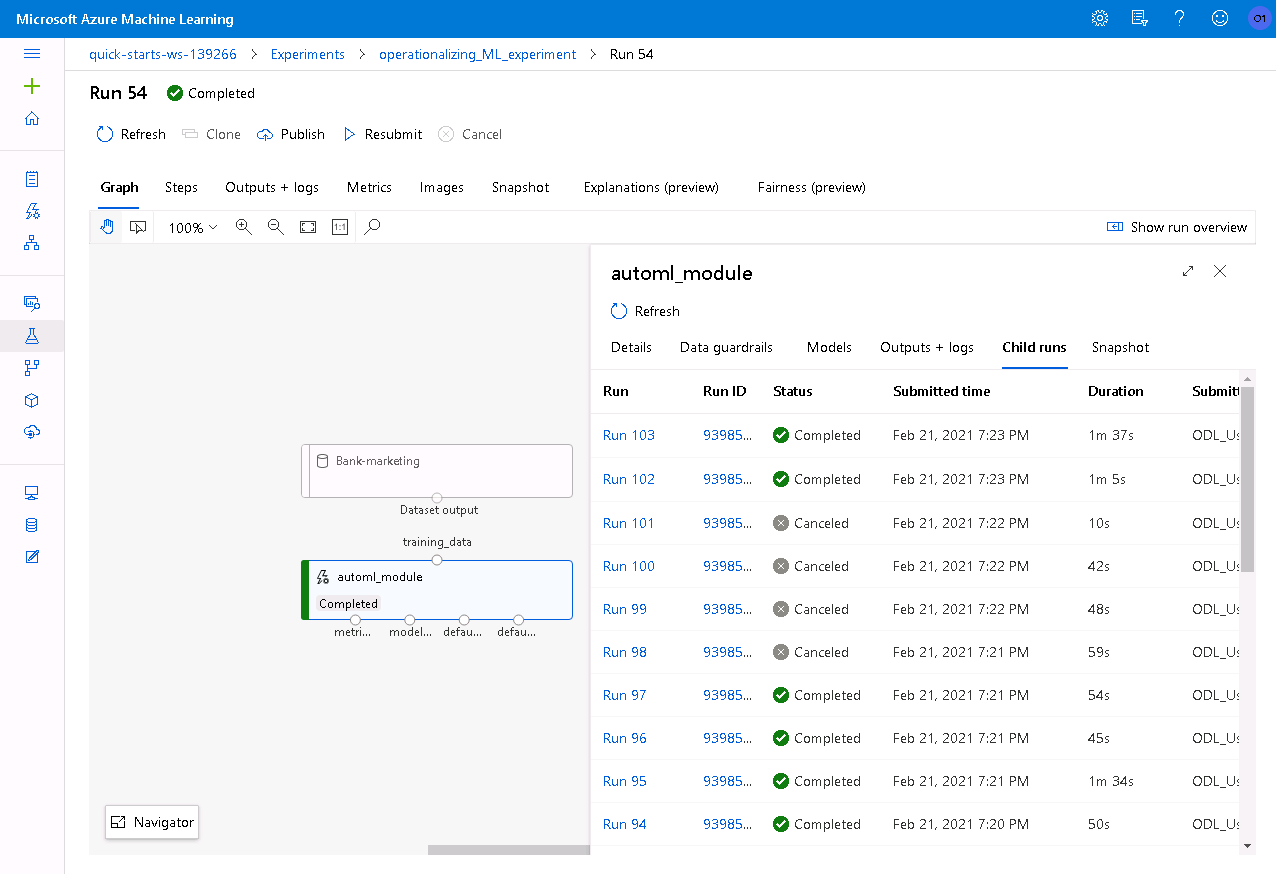
Task: Open the Details tab in automl_module panel
Action: [x=631, y=347]
